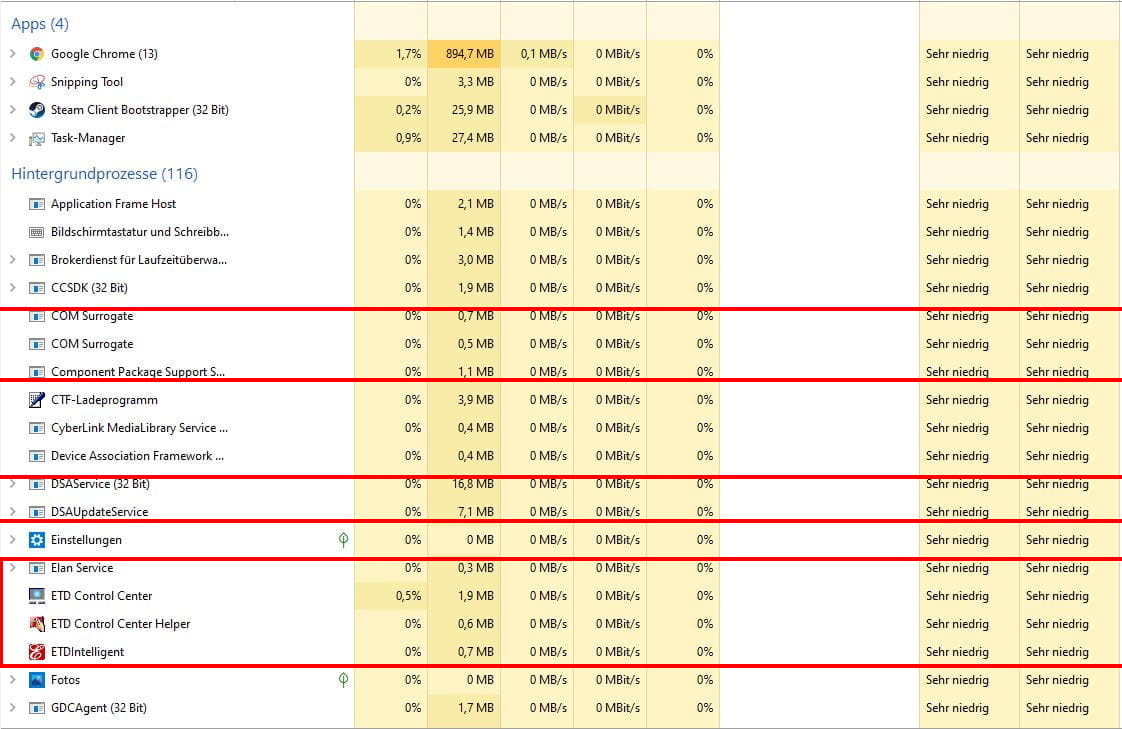1122x729 pixels.
Task: Select the Application Frame Host row
Action: click(x=113, y=204)
